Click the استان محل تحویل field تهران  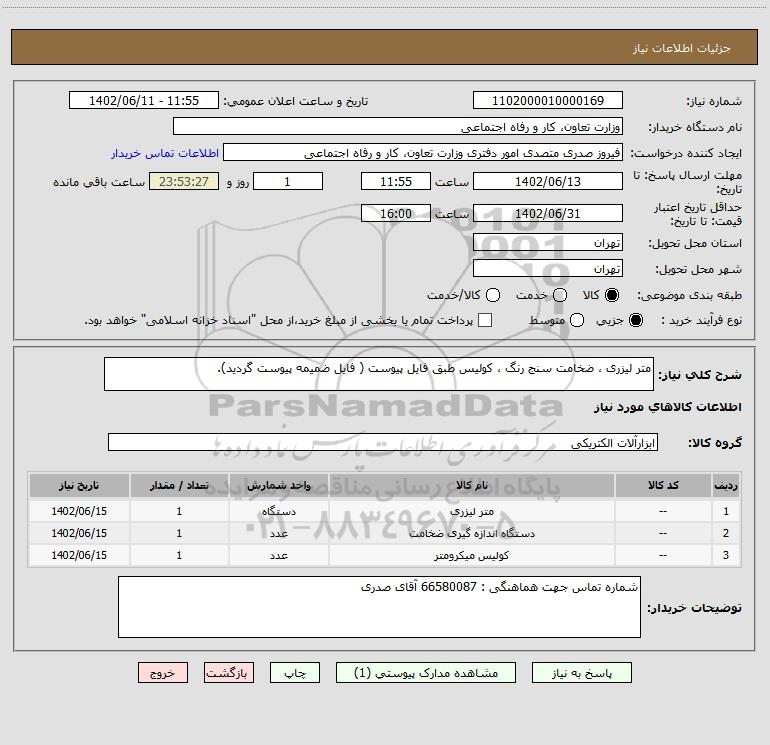(x=548, y=243)
